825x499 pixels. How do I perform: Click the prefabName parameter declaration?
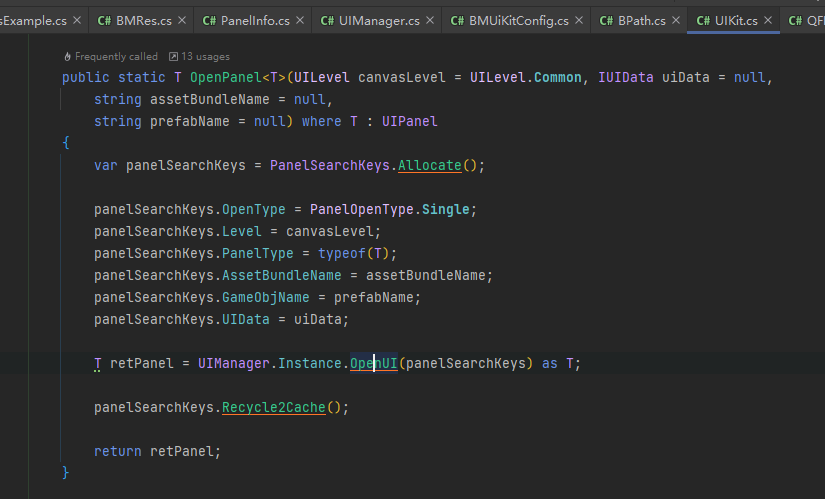click(189, 122)
